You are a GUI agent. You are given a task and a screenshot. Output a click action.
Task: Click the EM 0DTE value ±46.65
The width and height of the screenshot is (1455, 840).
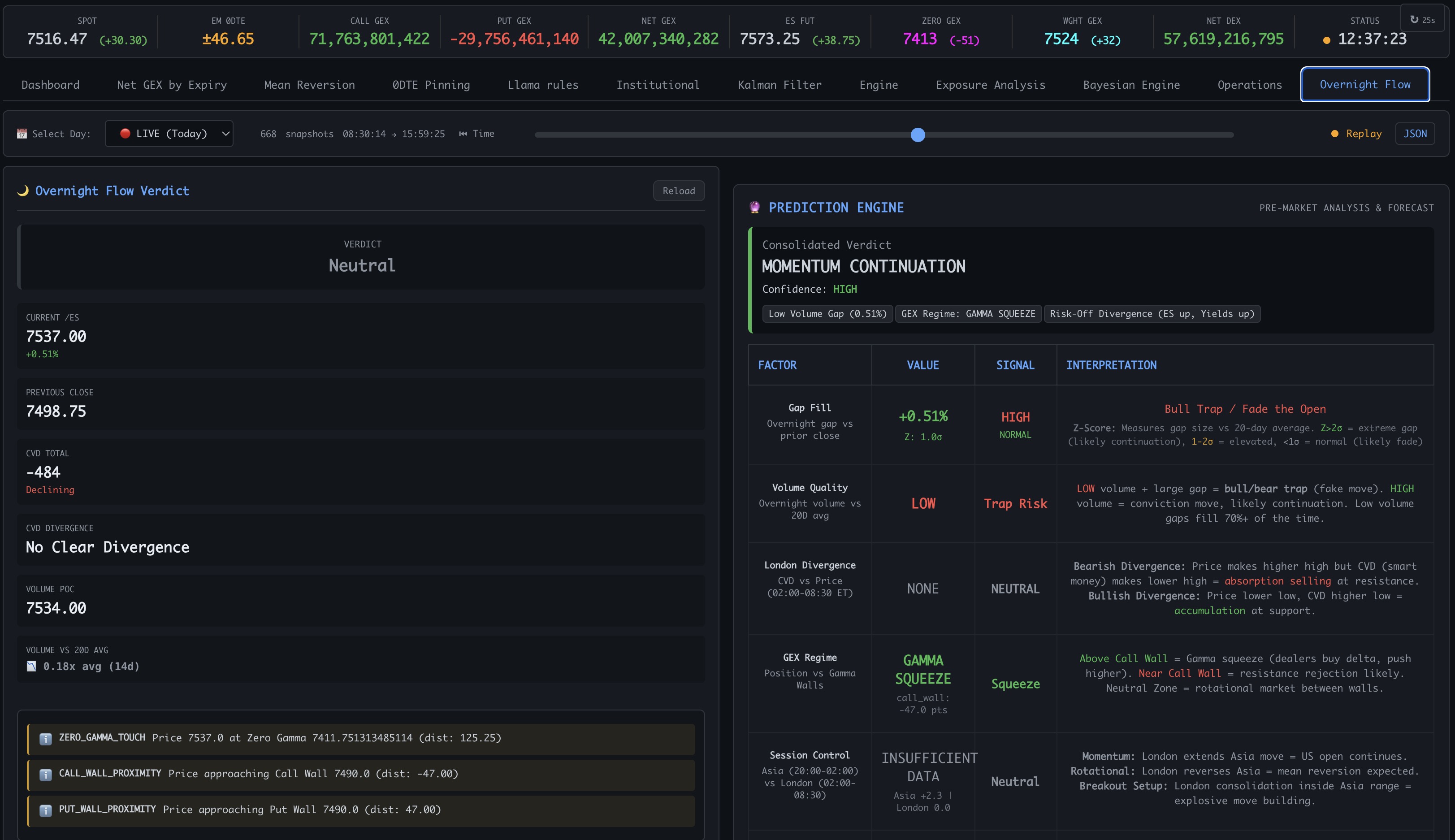(x=228, y=39)
